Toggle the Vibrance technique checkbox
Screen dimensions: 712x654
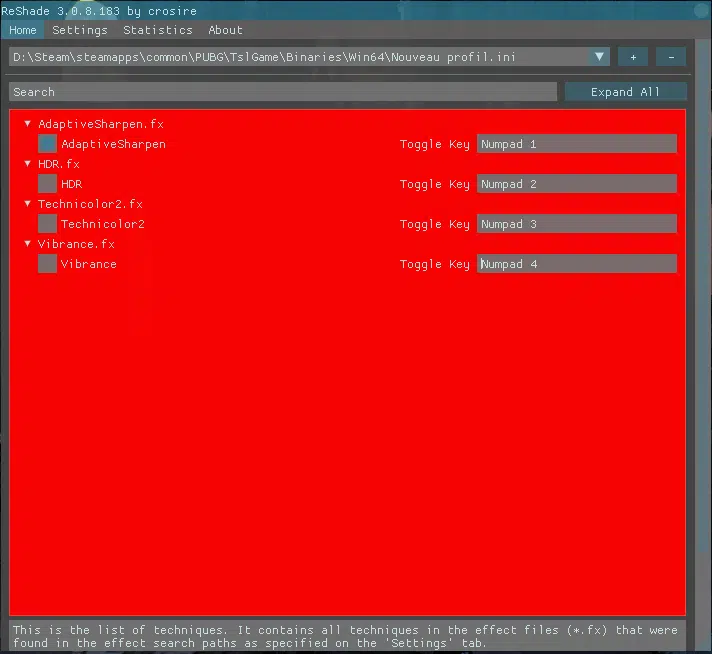[47, 264]
